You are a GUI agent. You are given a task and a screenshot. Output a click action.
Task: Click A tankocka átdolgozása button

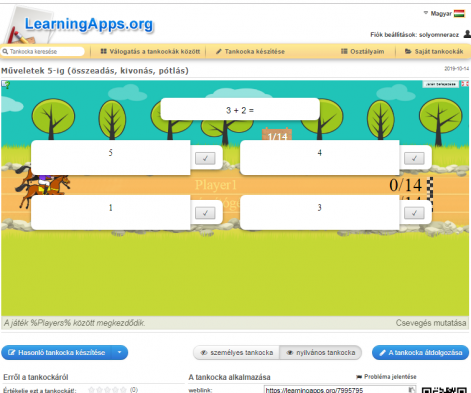(x=420, y=353)
